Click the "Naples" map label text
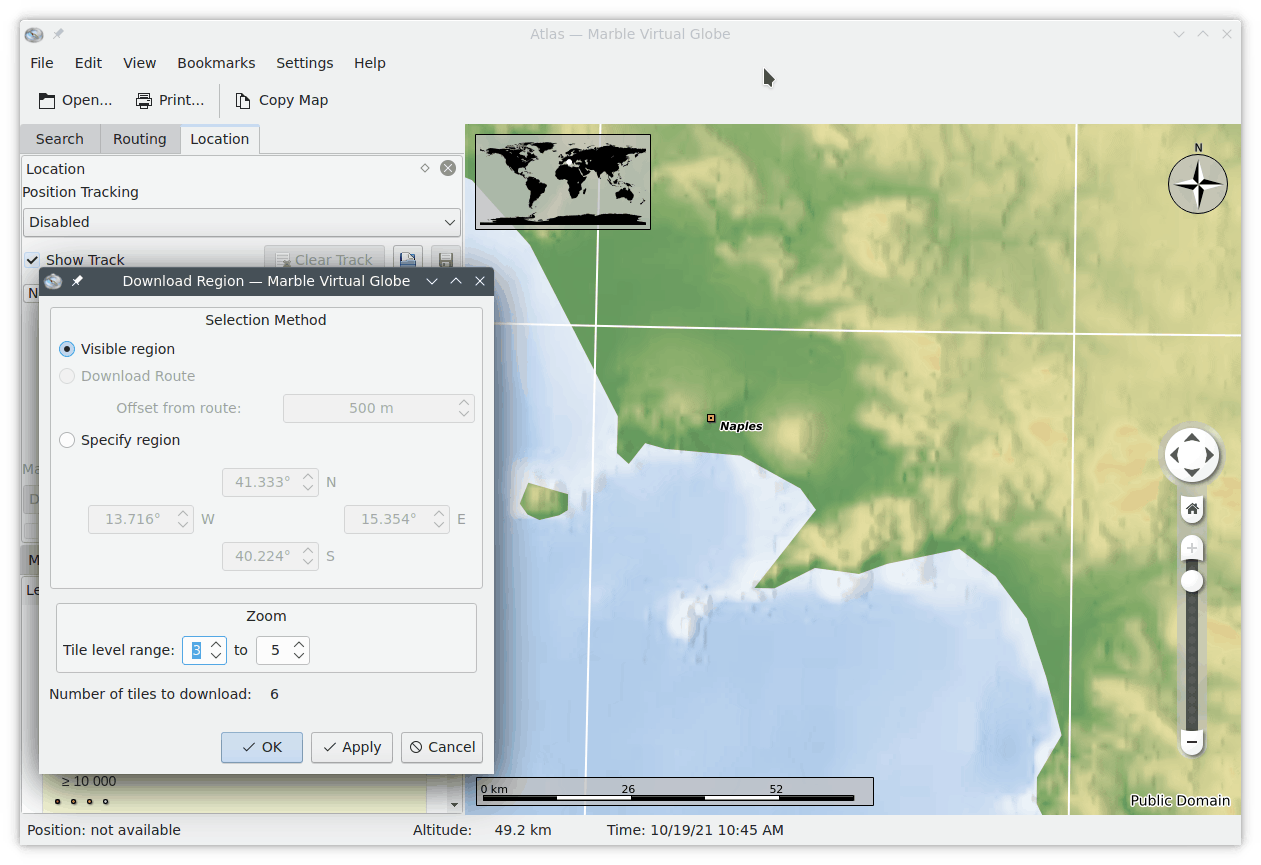 pos(741,426)
